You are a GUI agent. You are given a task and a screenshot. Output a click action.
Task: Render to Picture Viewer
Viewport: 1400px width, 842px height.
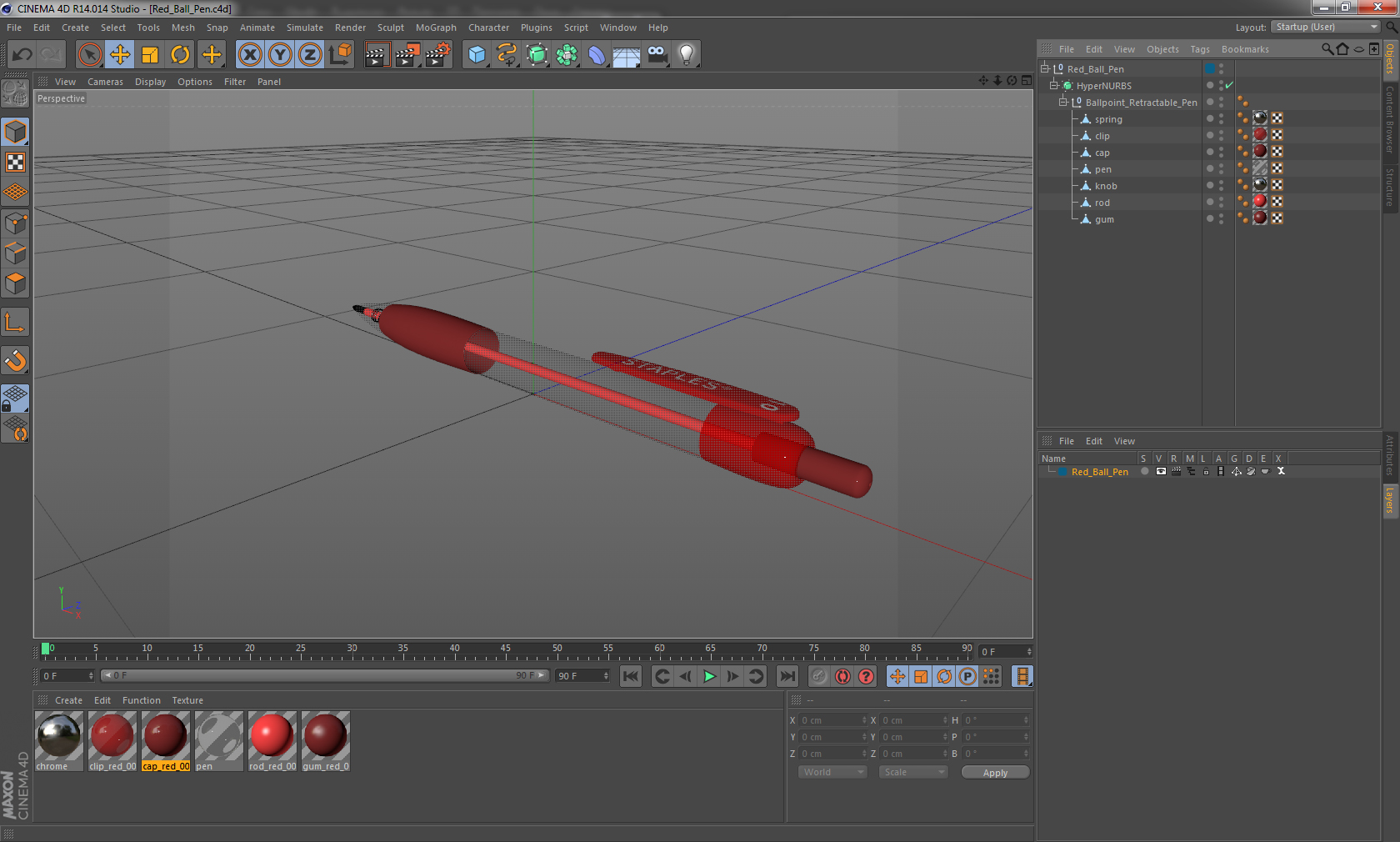[x=407, y=55]
